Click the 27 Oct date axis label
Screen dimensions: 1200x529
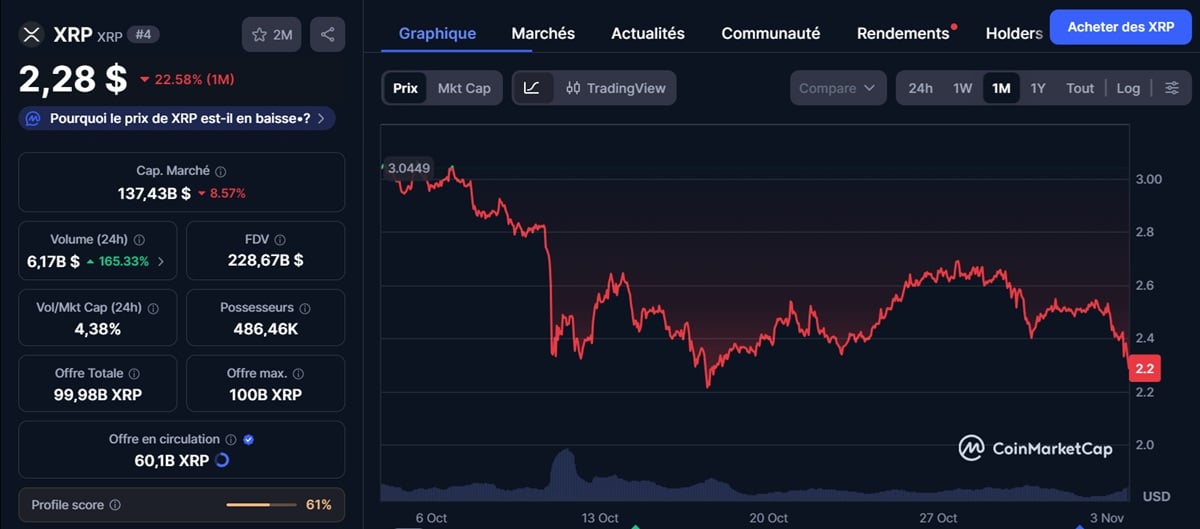pyautogui.click(x=939, y=517)
